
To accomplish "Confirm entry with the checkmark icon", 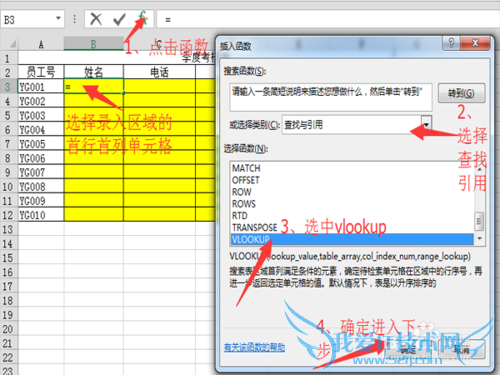I will pyautogui.click(x=119, y=19).
